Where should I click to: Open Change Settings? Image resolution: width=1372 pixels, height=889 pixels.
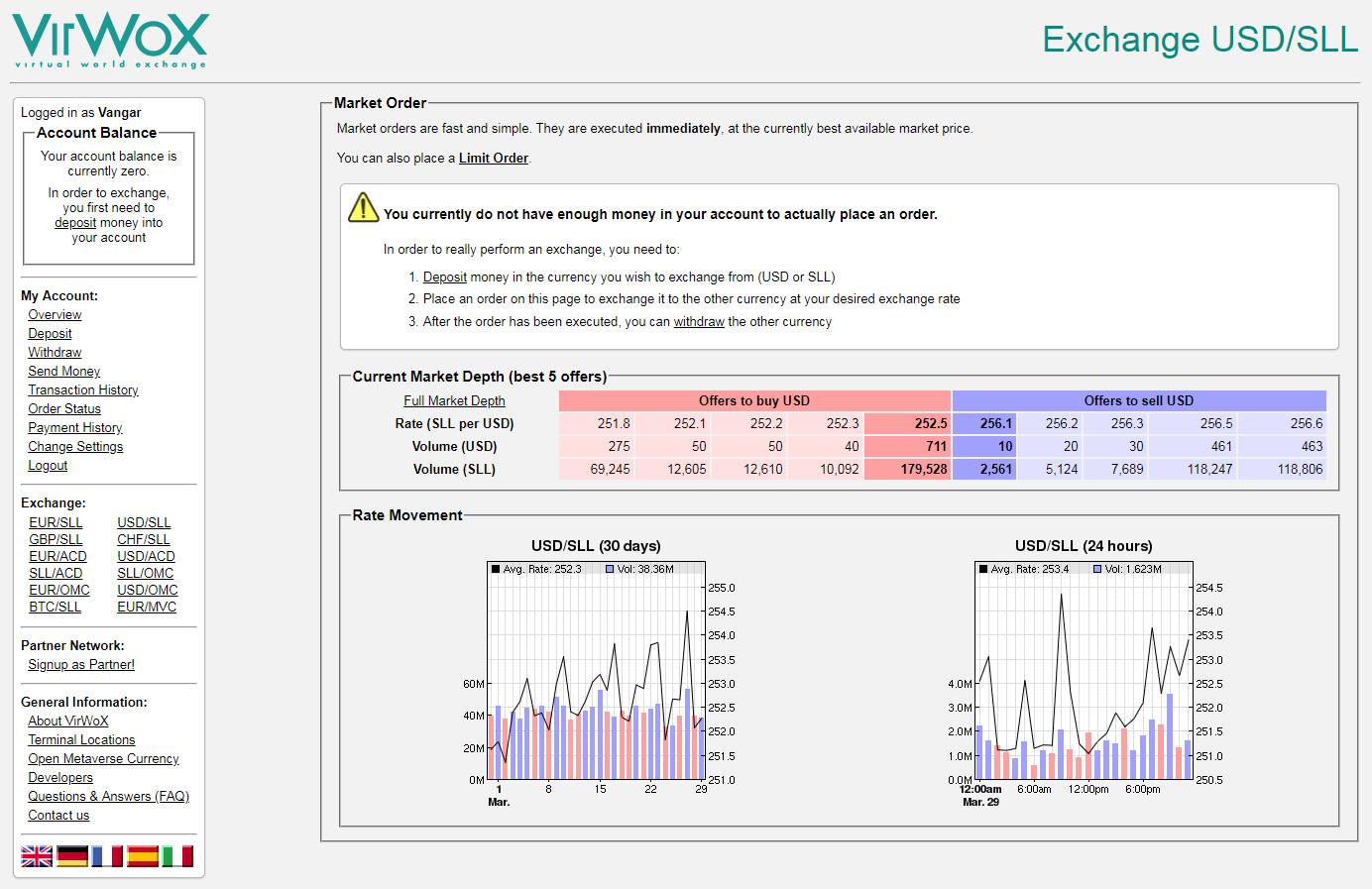click(75, 447)
